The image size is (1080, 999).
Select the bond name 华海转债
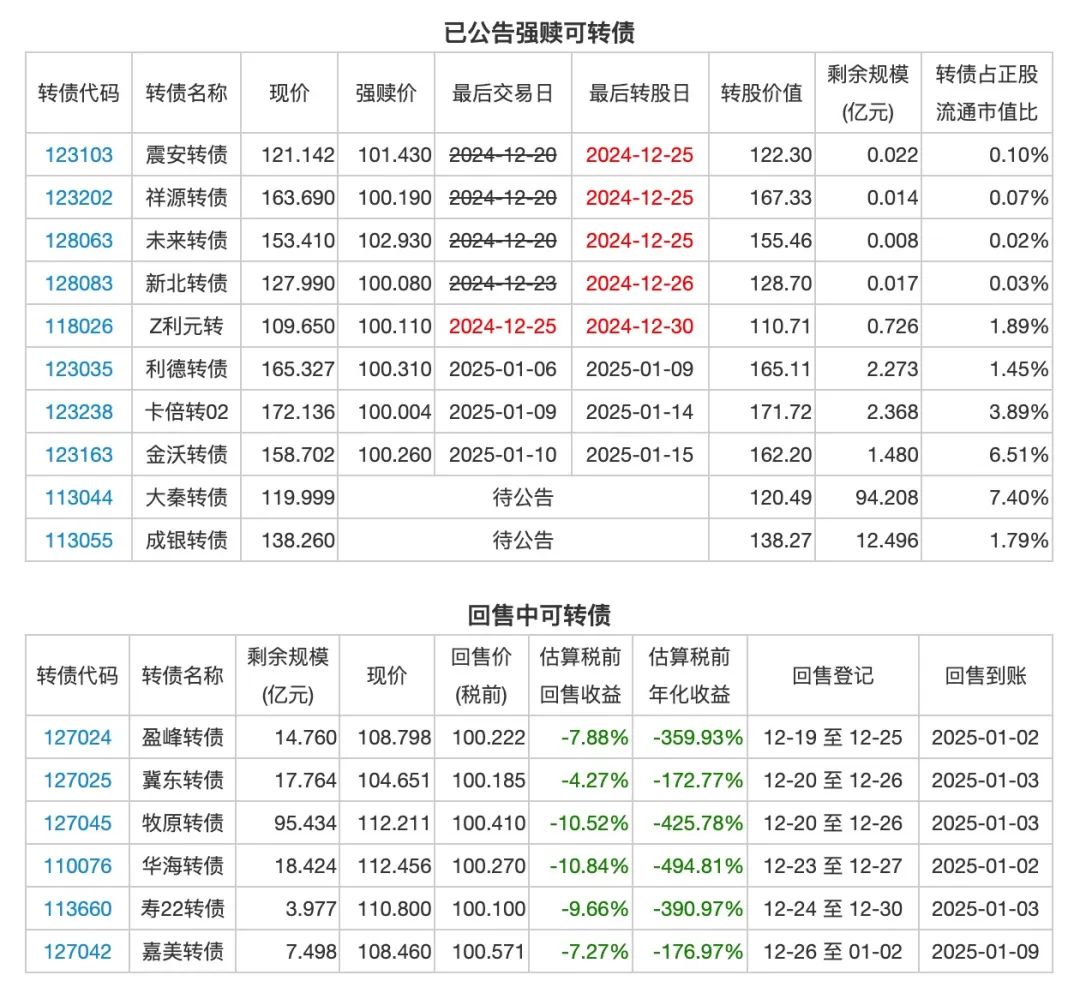(183, 866)
